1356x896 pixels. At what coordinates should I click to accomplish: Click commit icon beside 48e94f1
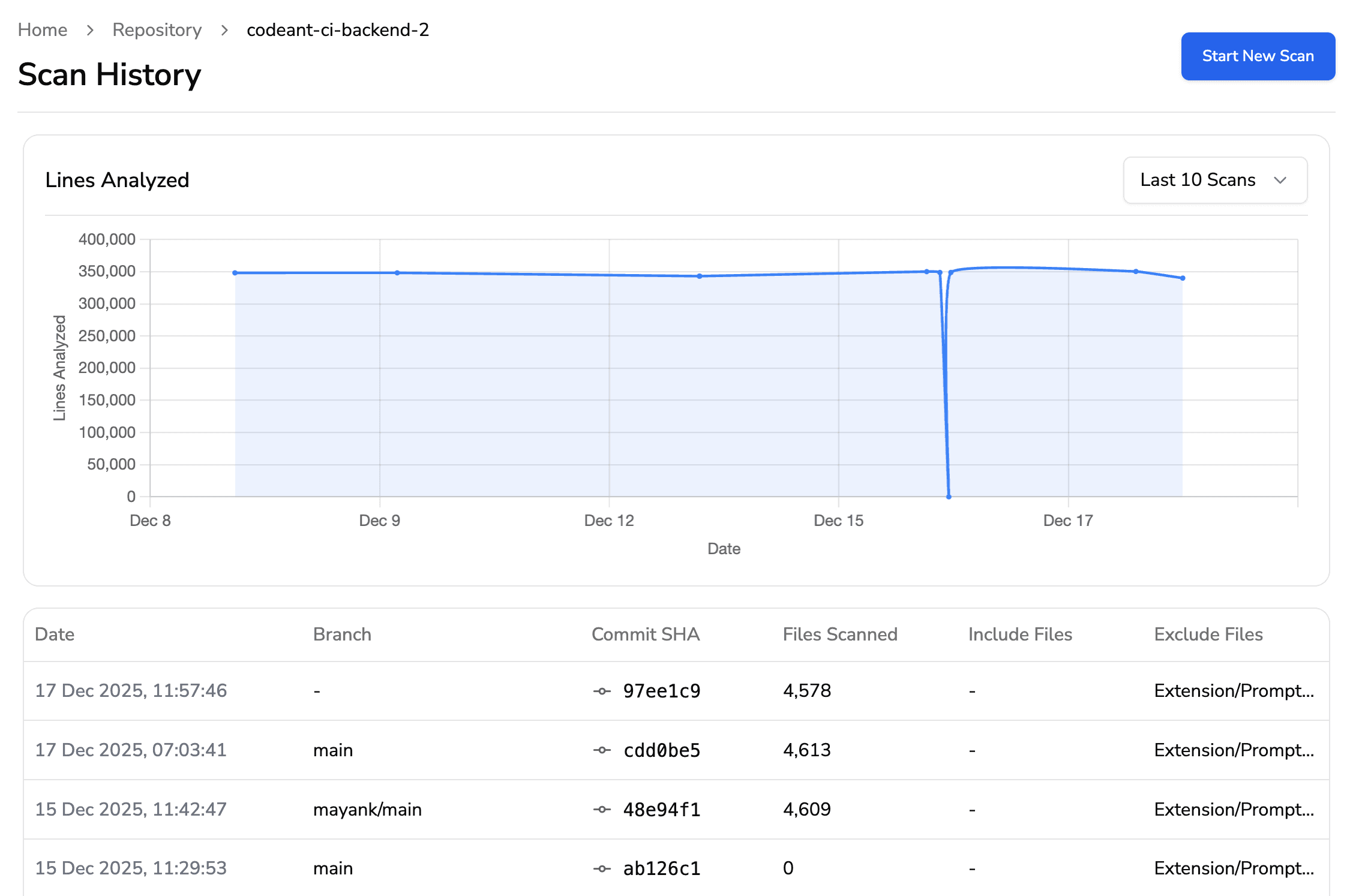coord(602,810)
